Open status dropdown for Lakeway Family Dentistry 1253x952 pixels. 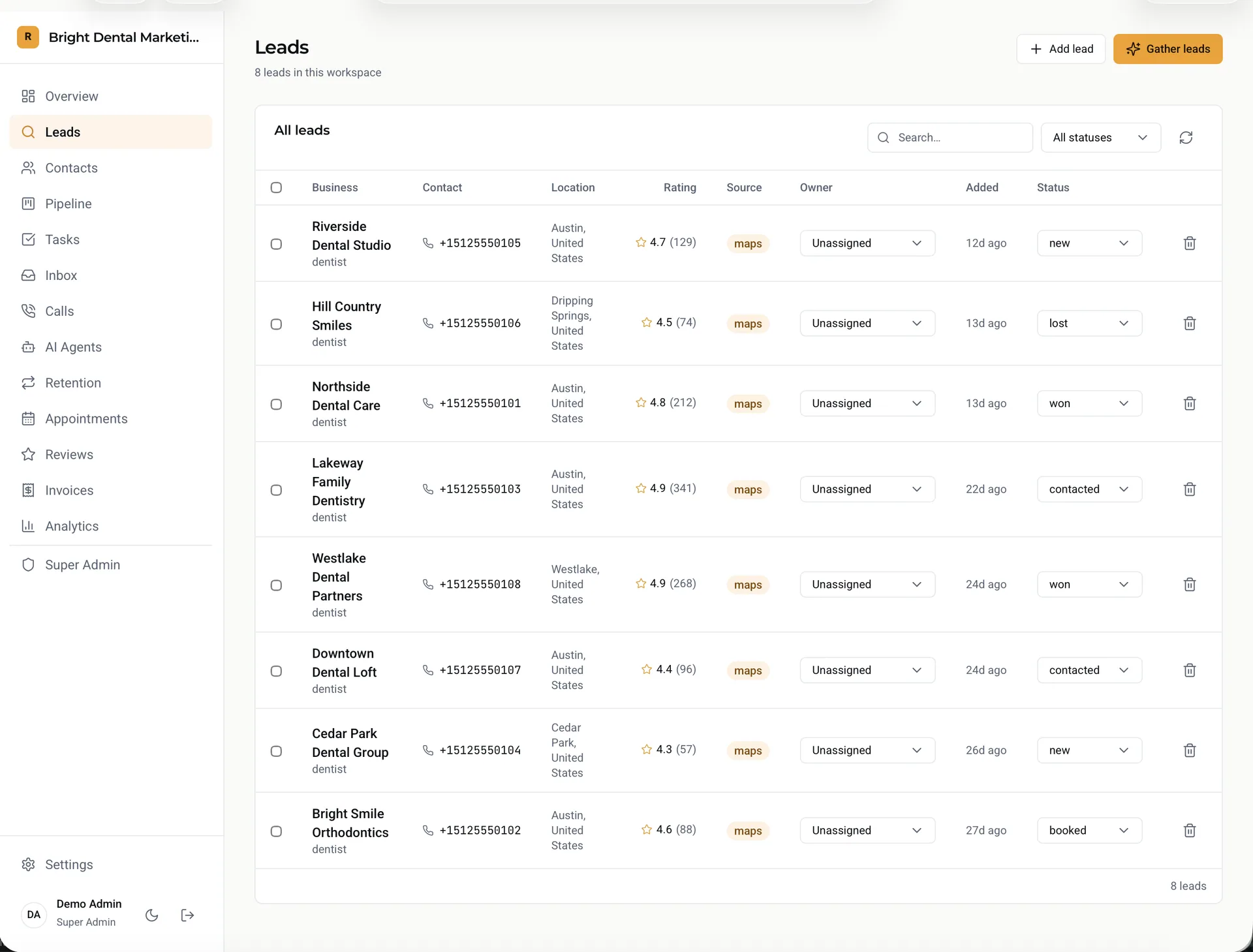1089,489
